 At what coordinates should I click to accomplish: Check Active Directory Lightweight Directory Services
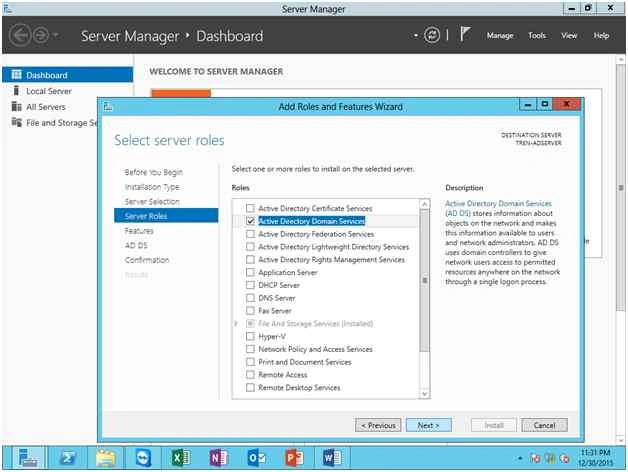[250, 247]
